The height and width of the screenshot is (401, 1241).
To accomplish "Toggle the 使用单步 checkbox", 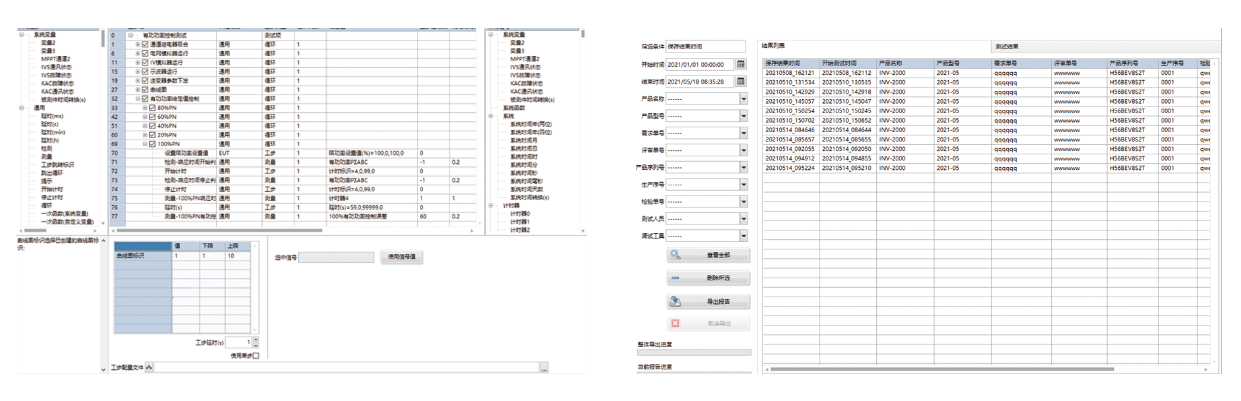I will (256, 355).
